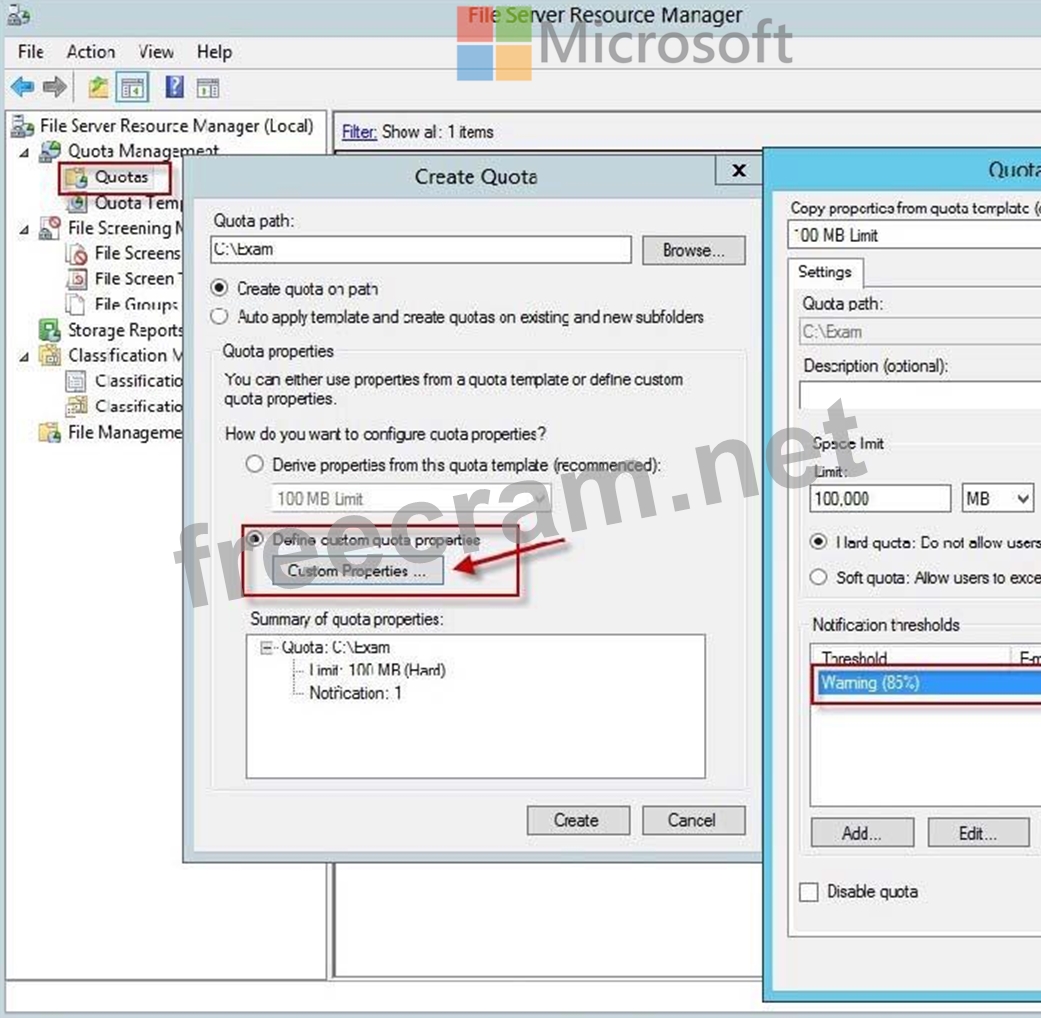Select the Create quota on path option

click(219, 288)
